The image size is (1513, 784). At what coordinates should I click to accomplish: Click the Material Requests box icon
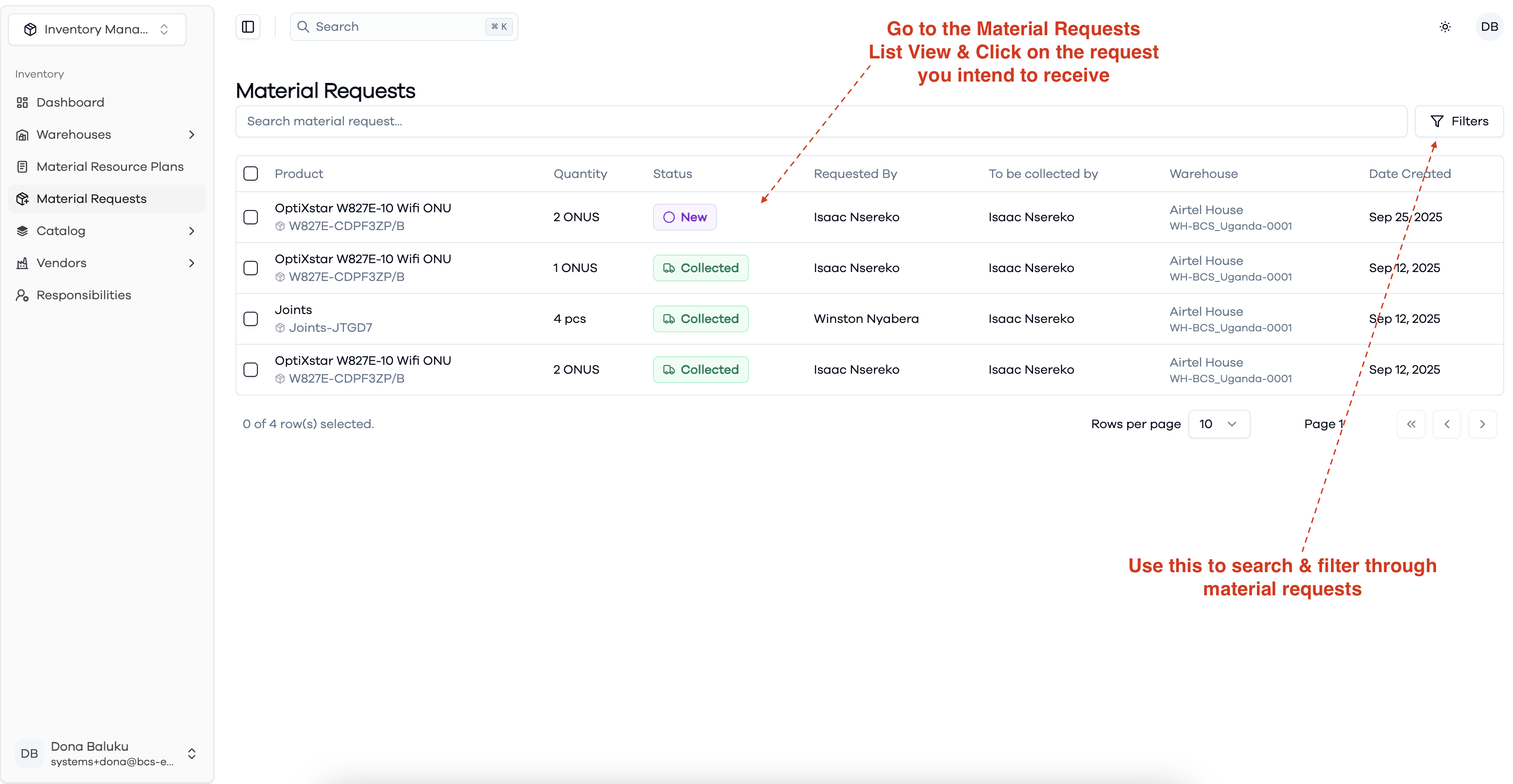22,199
